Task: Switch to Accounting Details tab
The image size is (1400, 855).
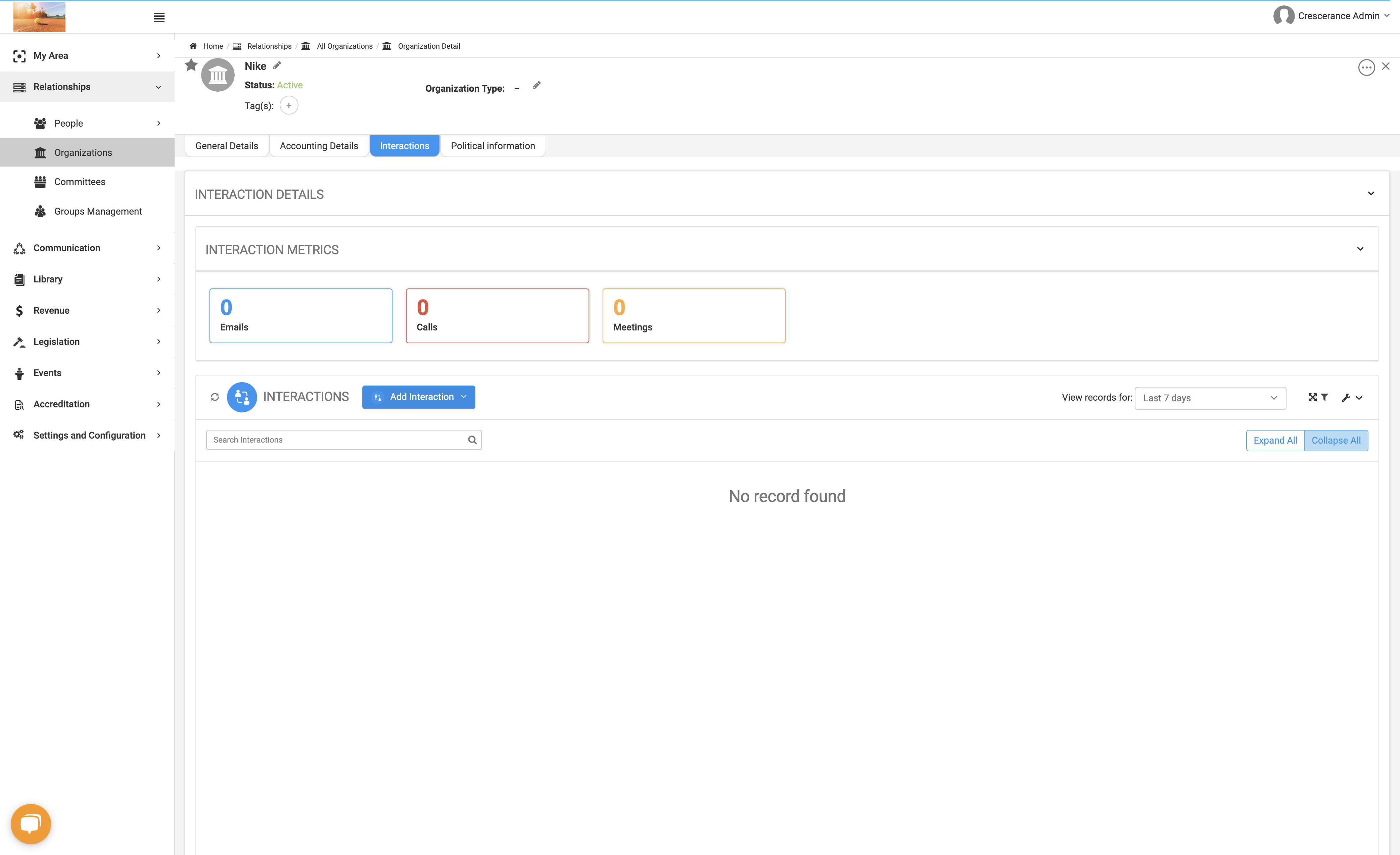Action: click(x=319, y=146)
